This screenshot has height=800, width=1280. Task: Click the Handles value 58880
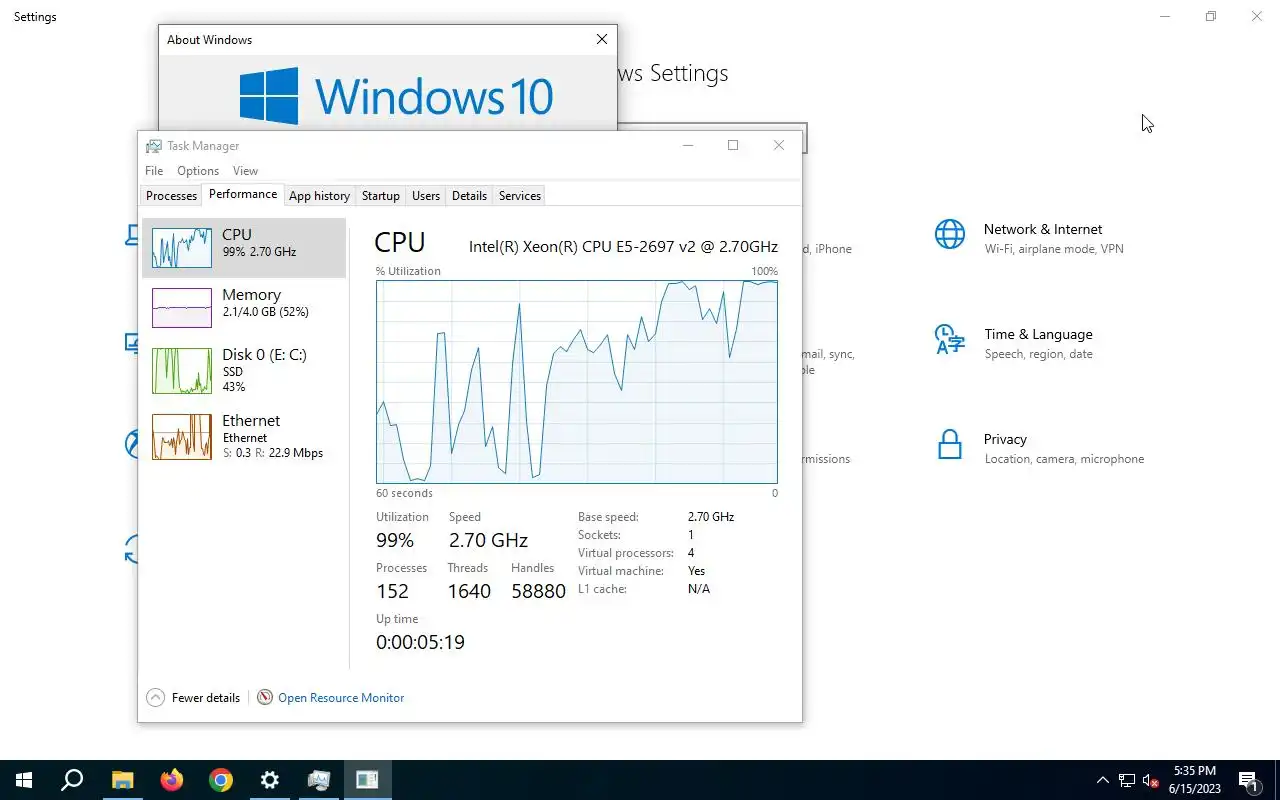pos(538,591)
